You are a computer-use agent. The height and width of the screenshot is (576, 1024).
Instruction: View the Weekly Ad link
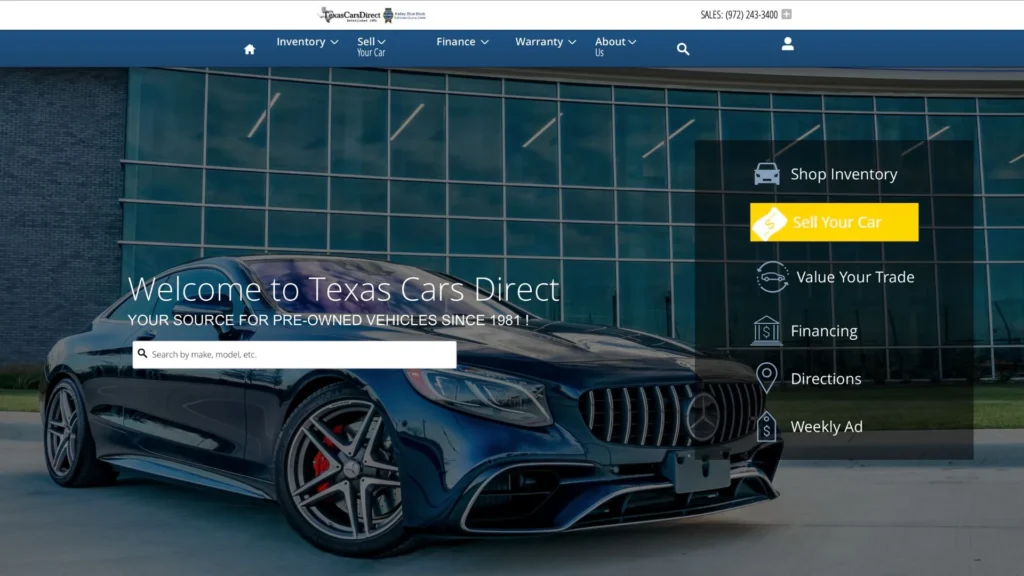click(x=826, y=426)
